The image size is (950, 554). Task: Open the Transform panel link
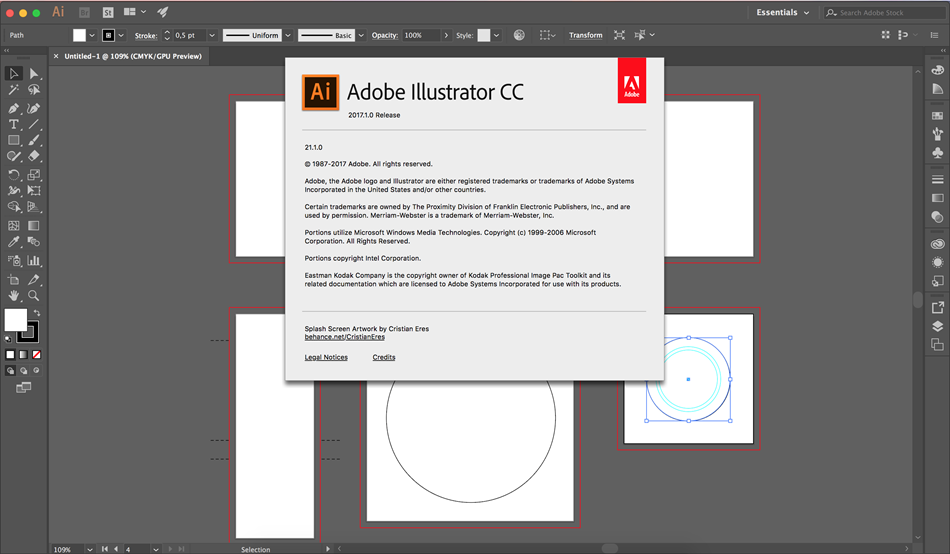click(585, 35)
